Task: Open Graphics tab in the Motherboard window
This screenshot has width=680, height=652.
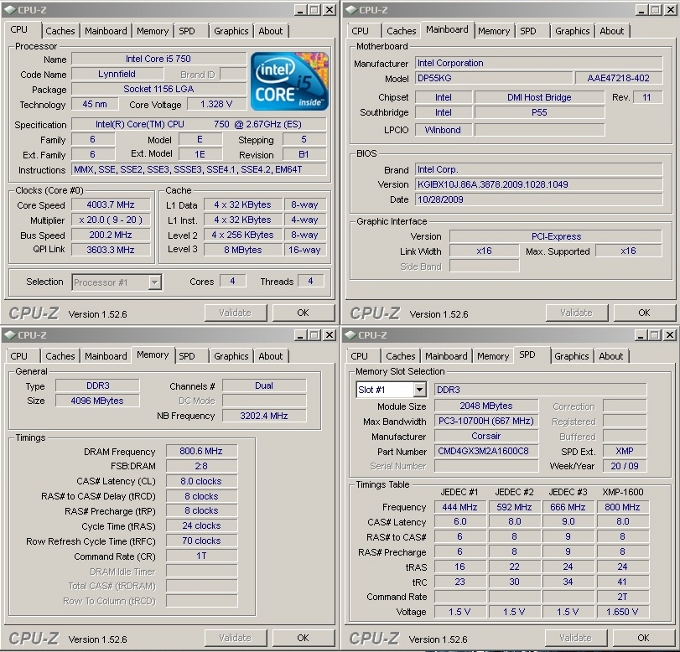Action: coord(572,31)
